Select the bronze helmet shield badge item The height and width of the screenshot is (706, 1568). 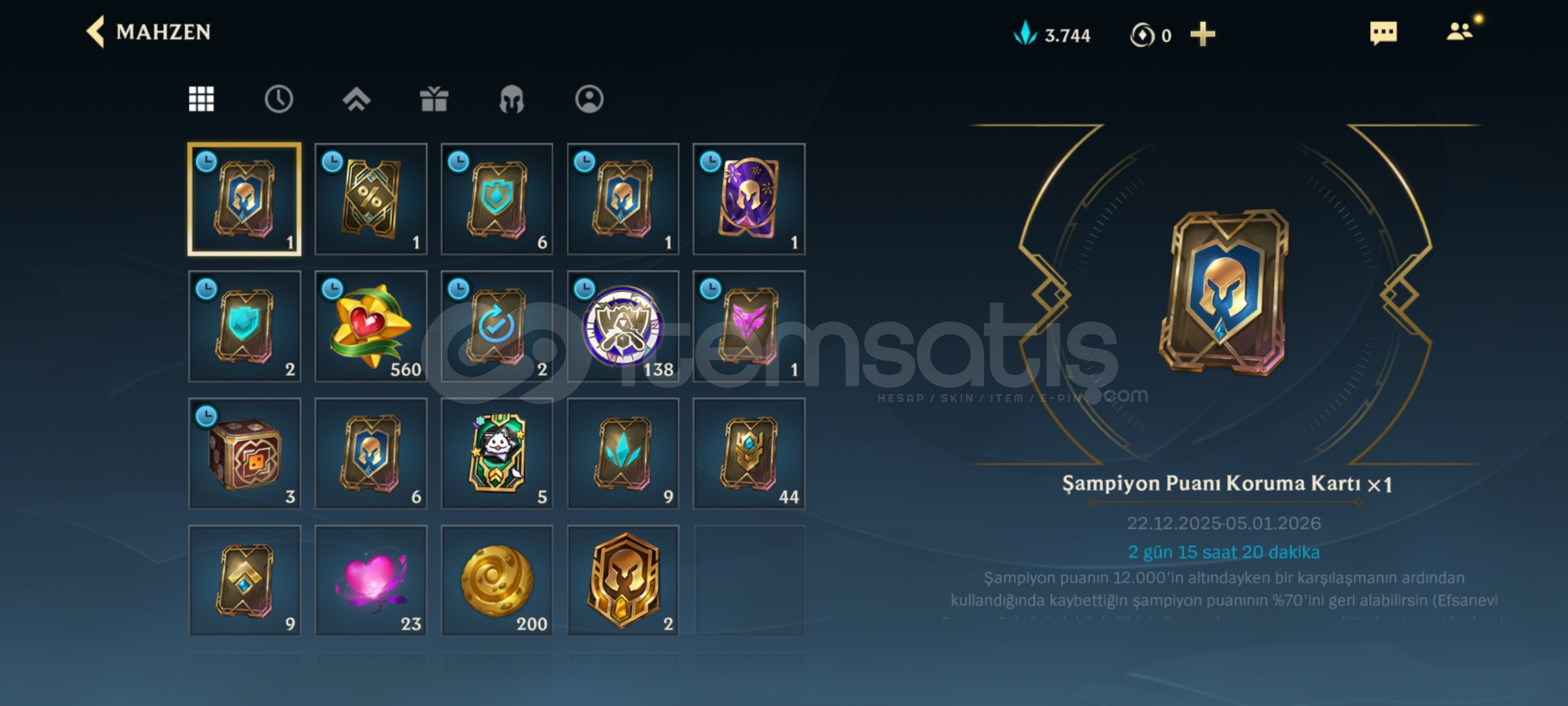click(x=623, y=580)
